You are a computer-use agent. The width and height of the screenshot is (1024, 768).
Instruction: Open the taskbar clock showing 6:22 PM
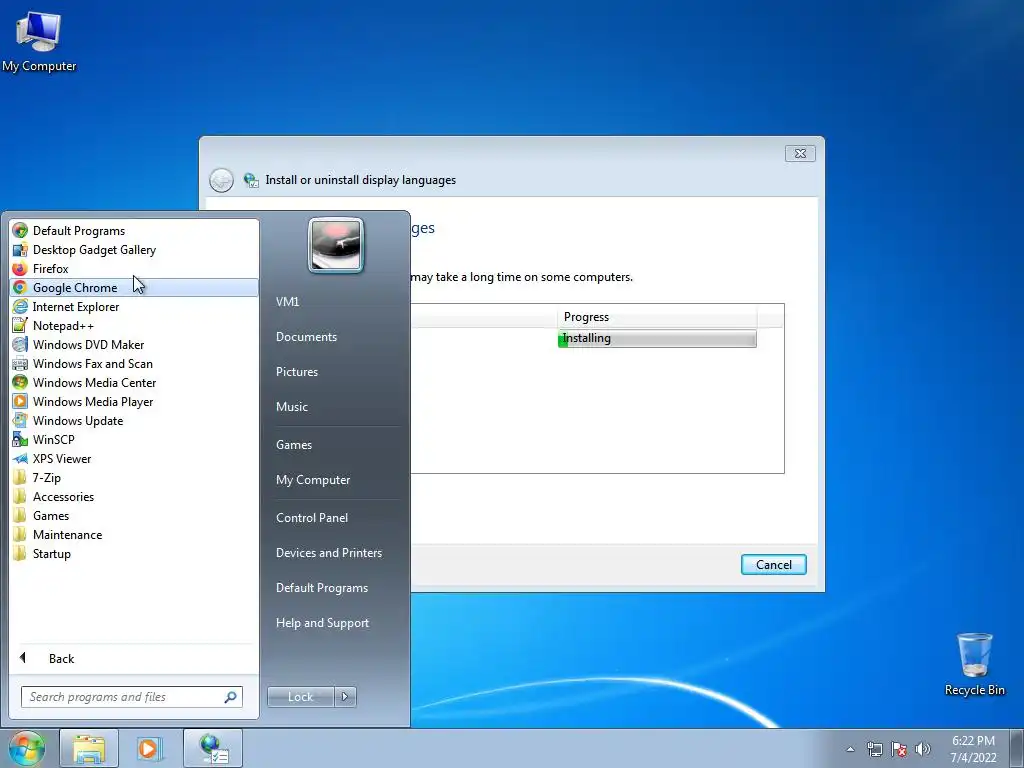click(973, 749)
